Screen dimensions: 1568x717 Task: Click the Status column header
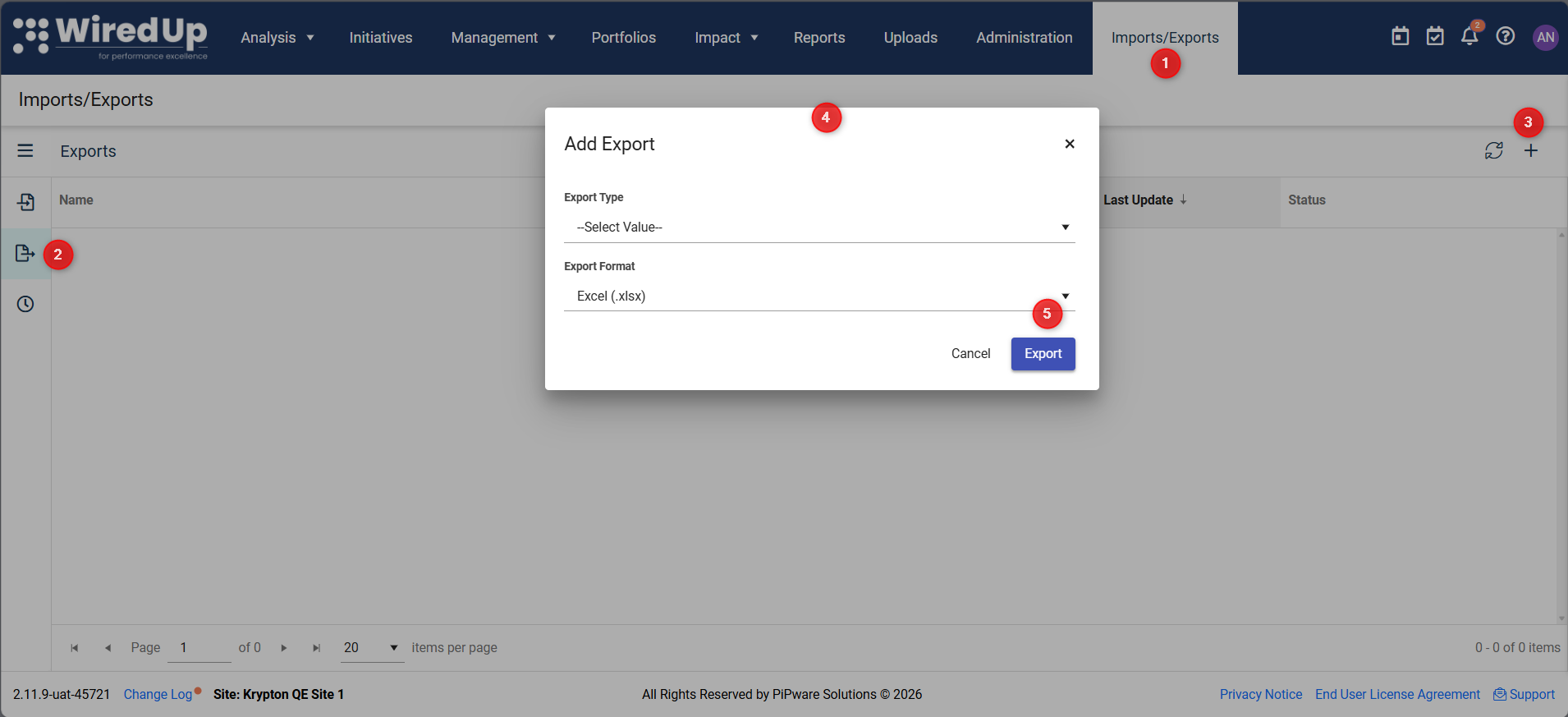[x=1307, y=200]
